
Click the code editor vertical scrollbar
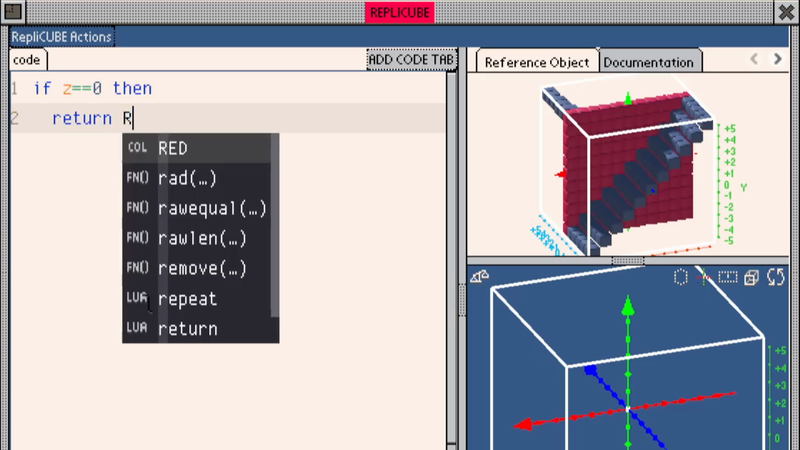[x=452, y=260]
